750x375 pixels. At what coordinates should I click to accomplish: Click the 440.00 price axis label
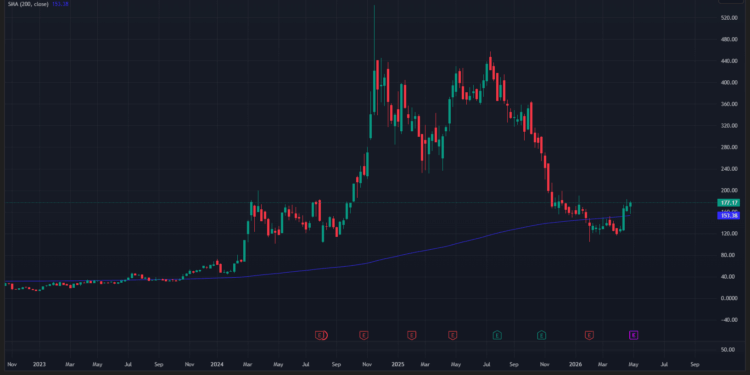coord(728,61)
